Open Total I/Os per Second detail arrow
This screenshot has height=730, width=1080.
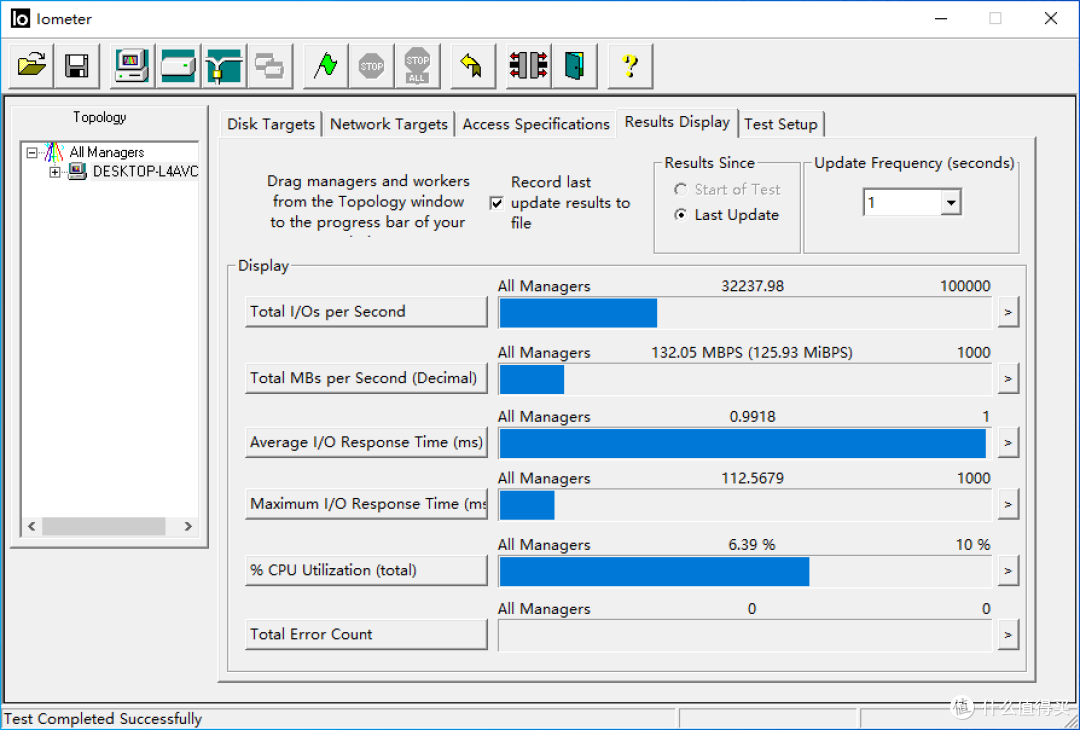click(1008, 312)
